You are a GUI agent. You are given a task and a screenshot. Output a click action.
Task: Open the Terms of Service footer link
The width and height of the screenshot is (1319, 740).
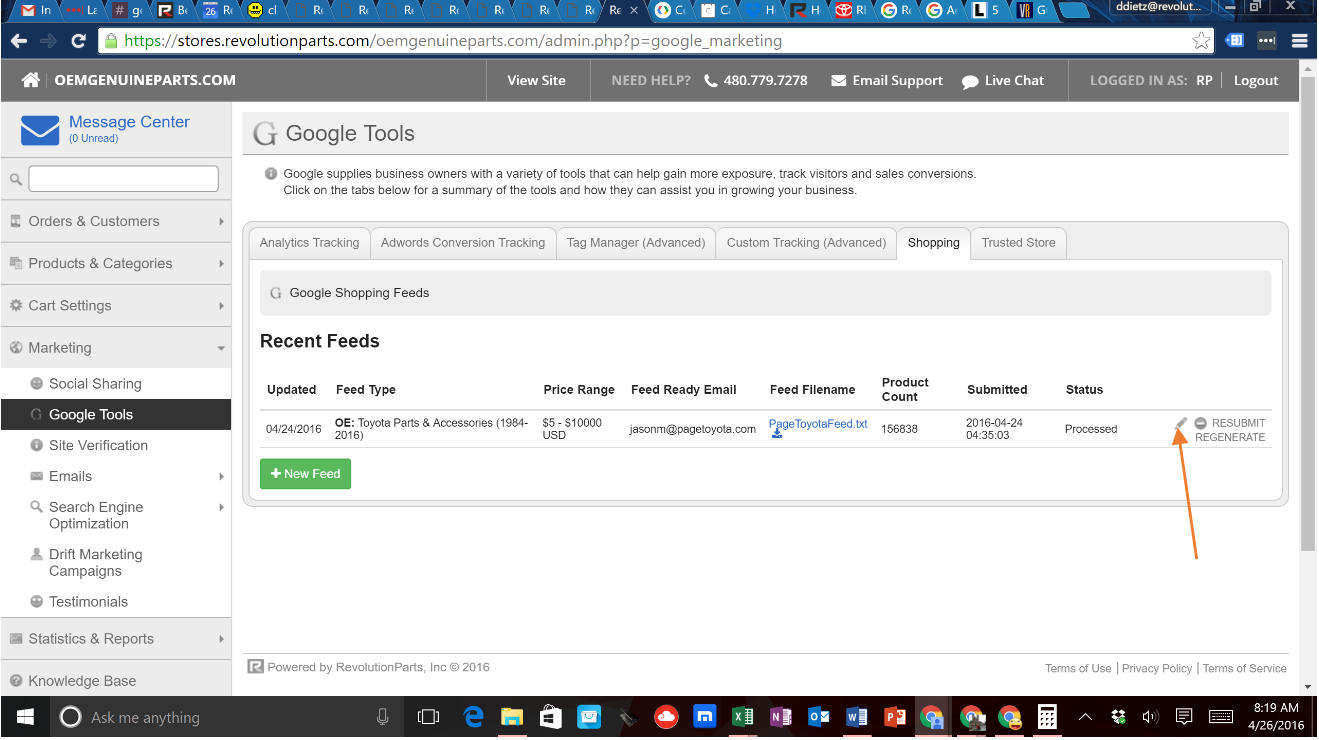[1245, 668]
